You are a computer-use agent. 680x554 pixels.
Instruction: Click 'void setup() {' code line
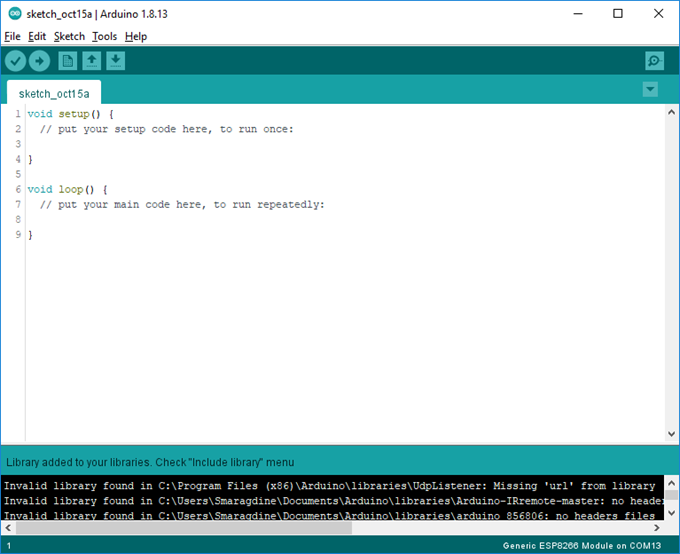point(70,114)
